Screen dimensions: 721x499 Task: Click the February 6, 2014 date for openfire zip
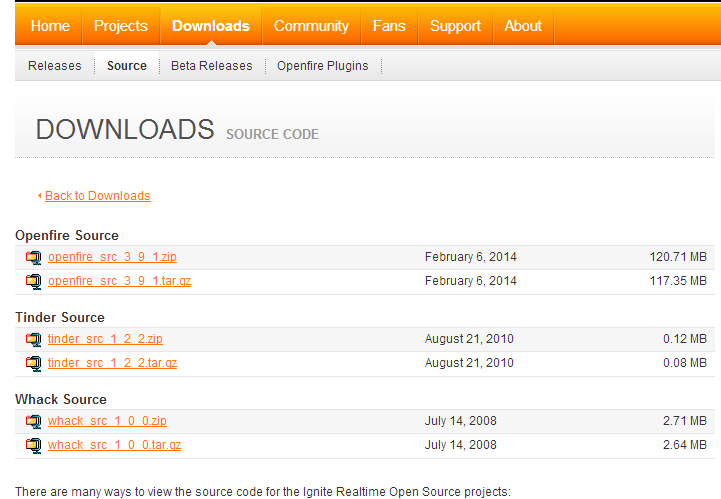click(471, 257)
